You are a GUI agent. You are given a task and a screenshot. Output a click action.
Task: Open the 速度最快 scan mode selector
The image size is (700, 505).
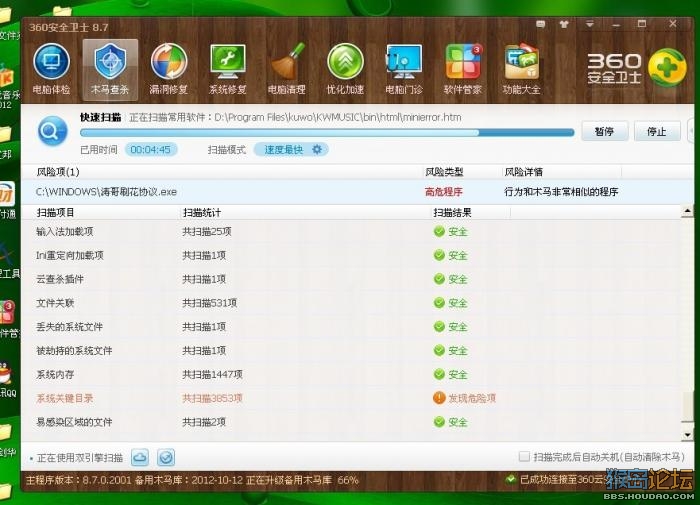click(291, 149)
